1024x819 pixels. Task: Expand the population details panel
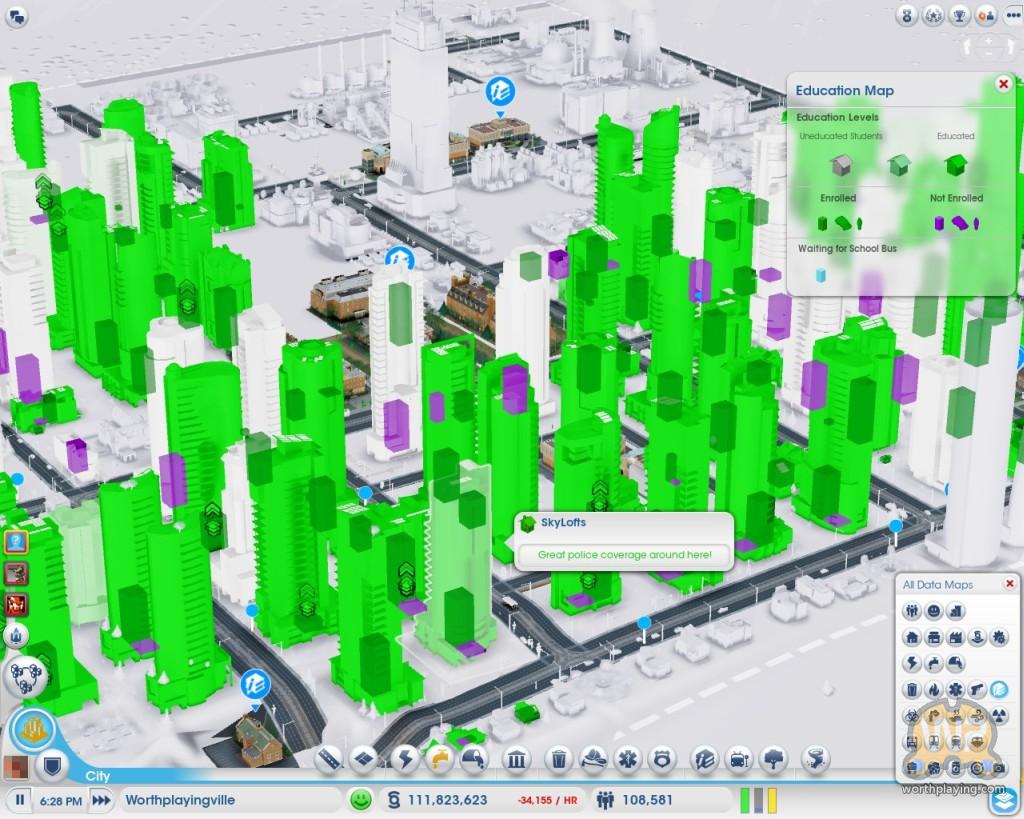tap(635, 800)
